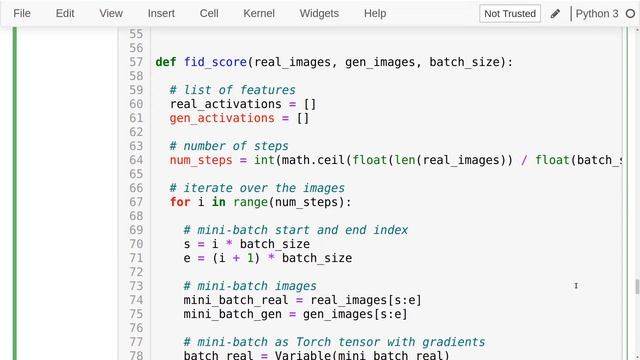Click 'mini_batch_real = real_images[s:e]' line
This screenshot has width=640, height=360.
(x=302, y=300)
